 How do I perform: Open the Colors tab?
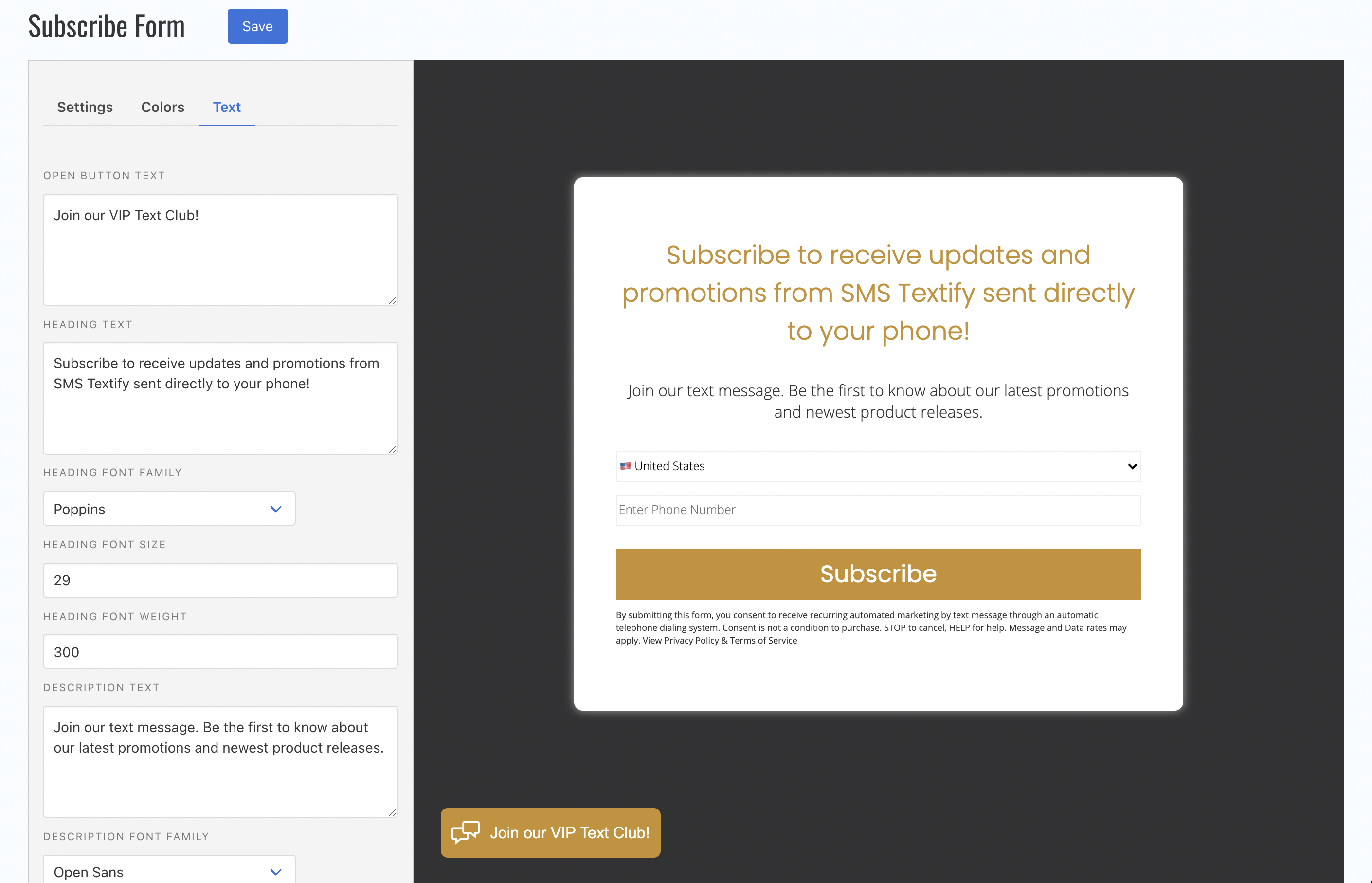(x=163, y=107)
